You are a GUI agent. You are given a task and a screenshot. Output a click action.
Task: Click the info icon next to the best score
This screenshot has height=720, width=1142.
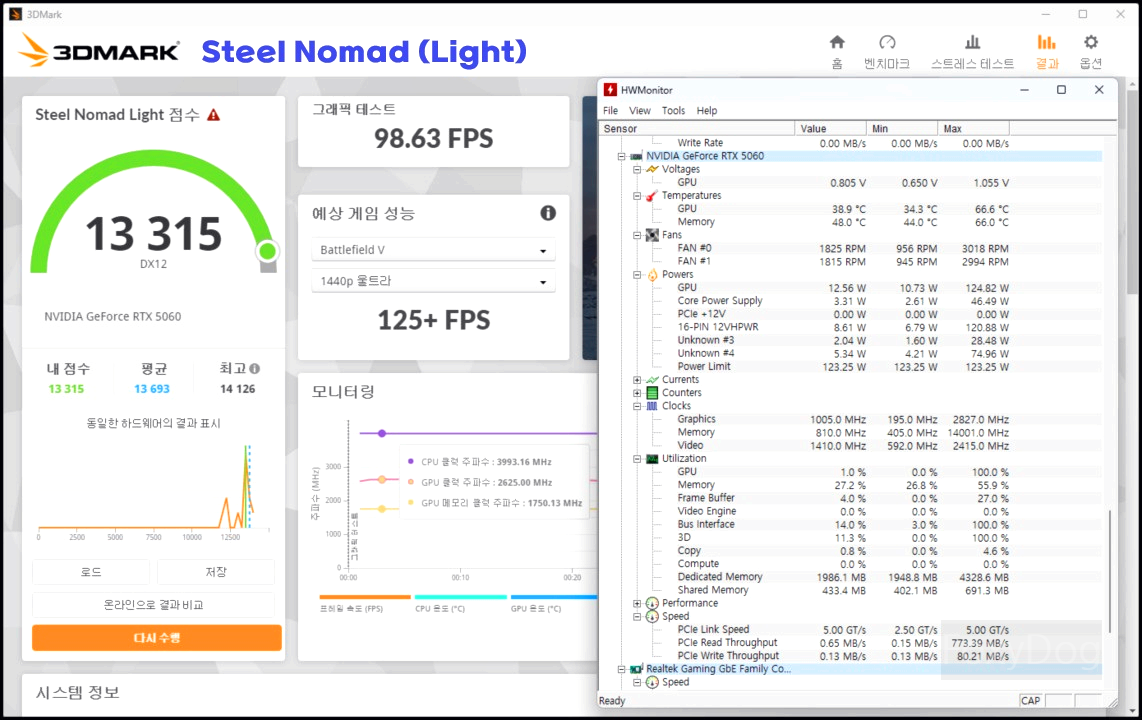pyautogui.click(x=255, y=368)
